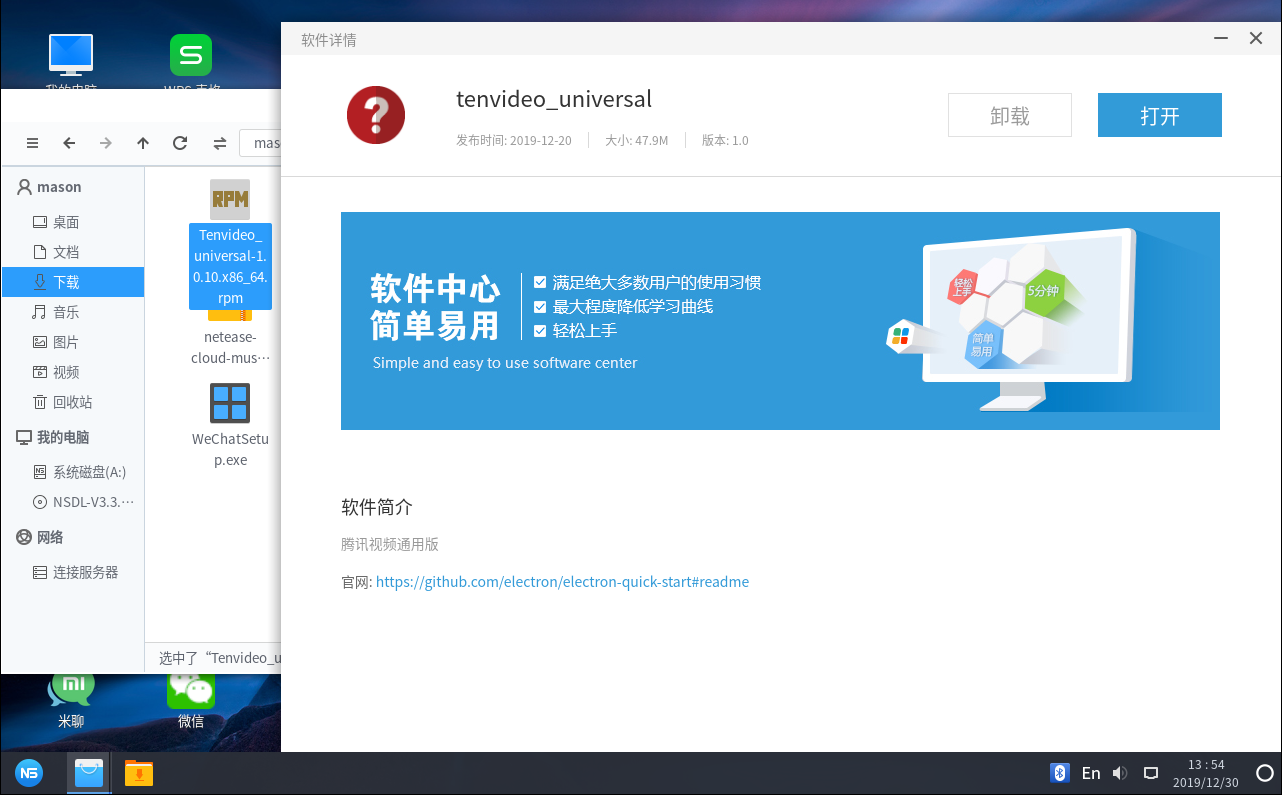Open the 图片 folder in sidebar
The width and height of the screenshot is (1282, 795).
(72, 342)
